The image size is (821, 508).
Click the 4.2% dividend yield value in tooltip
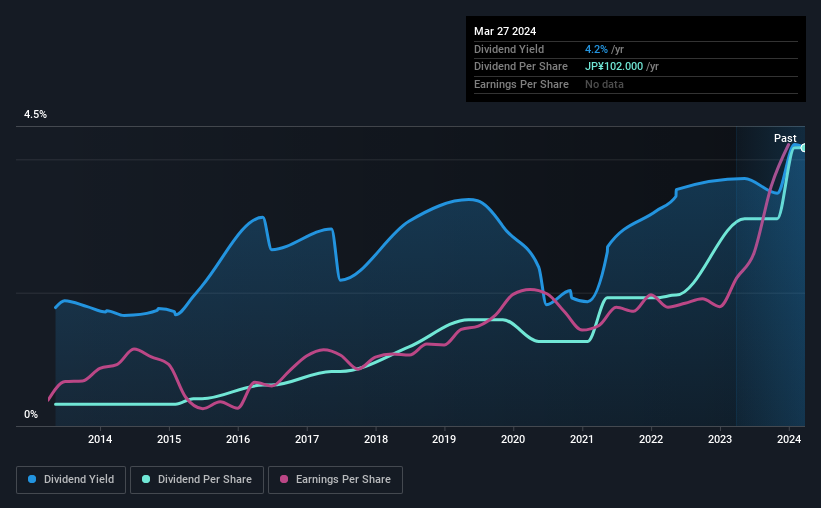click(x=596, y=49)
